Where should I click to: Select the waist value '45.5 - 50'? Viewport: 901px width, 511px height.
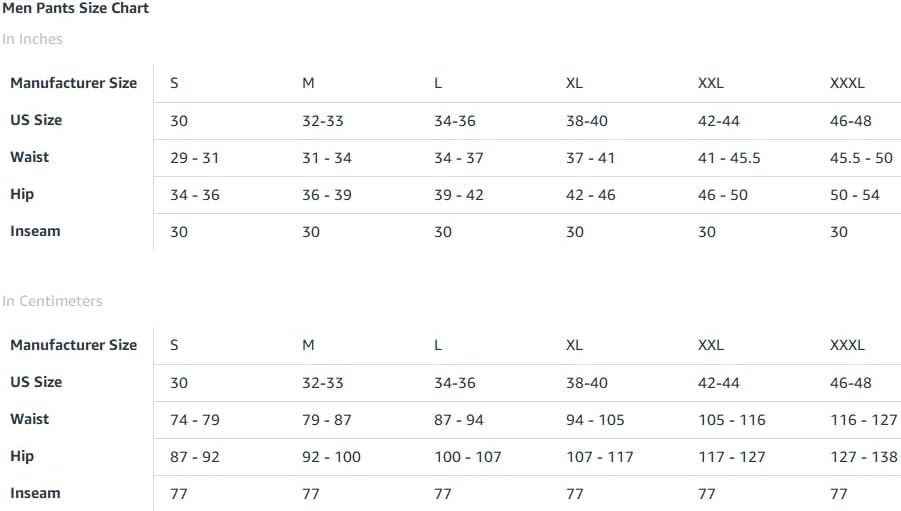(x=861, y=158)
